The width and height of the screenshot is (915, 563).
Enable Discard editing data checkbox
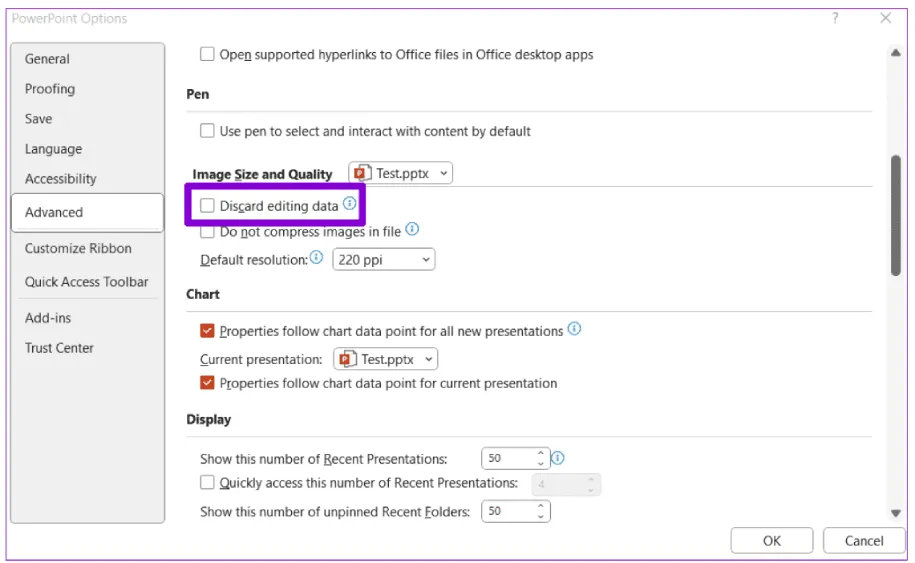(208, 205)
